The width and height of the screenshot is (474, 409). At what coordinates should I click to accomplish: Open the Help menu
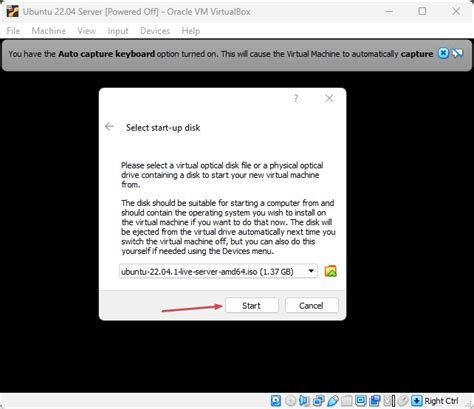pos(191,31)
